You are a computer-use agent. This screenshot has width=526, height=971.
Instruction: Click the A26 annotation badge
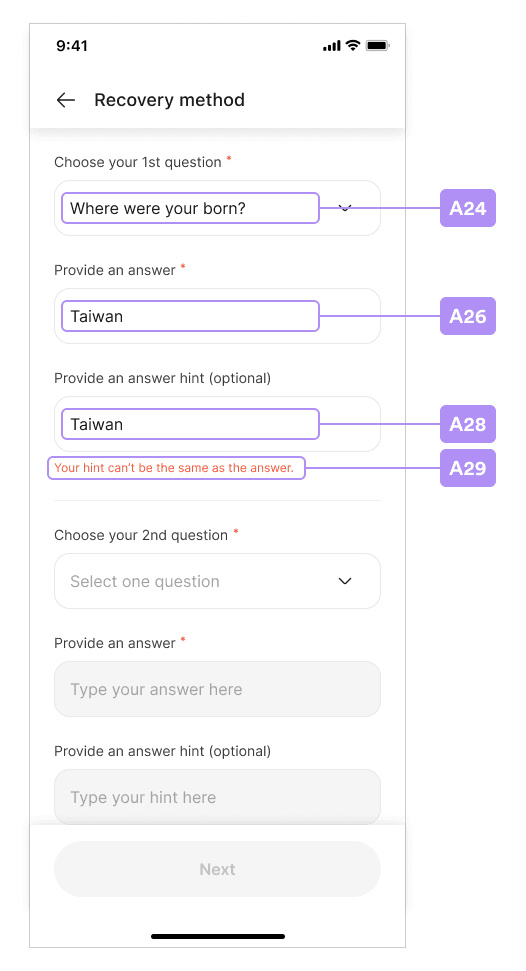468,316
